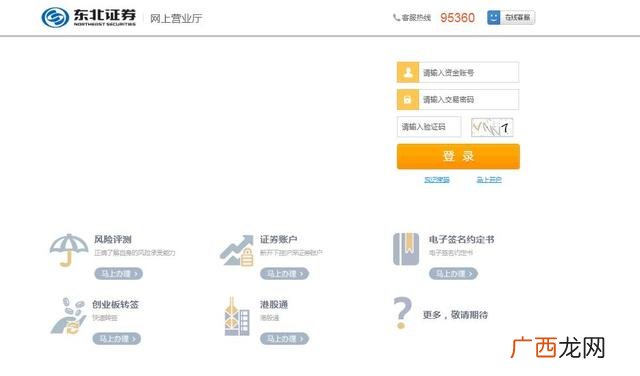Click the 风险评测 title
Viewport: 640px width, 376px height.
(113, 239)
